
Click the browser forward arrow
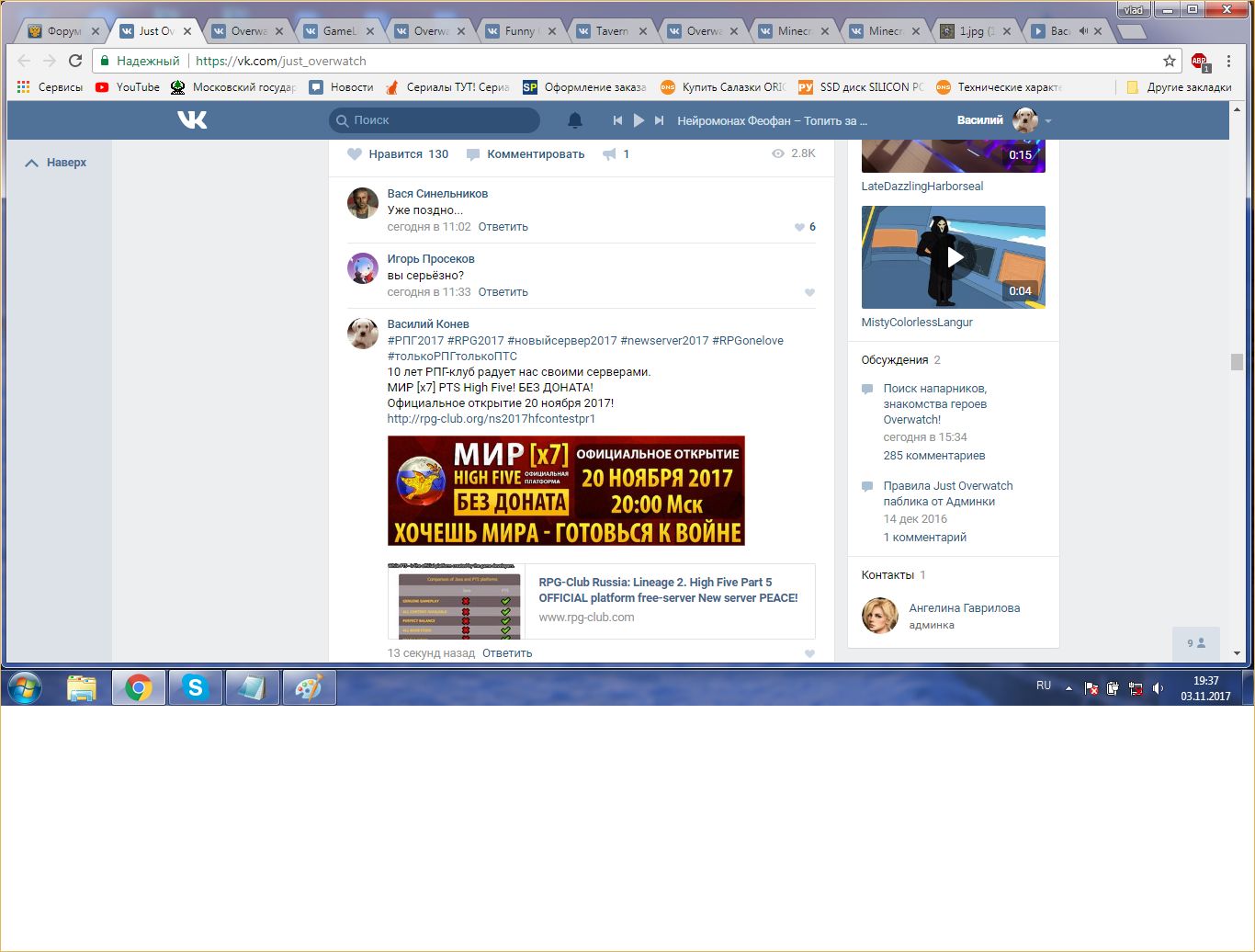(x=50, y=61)
